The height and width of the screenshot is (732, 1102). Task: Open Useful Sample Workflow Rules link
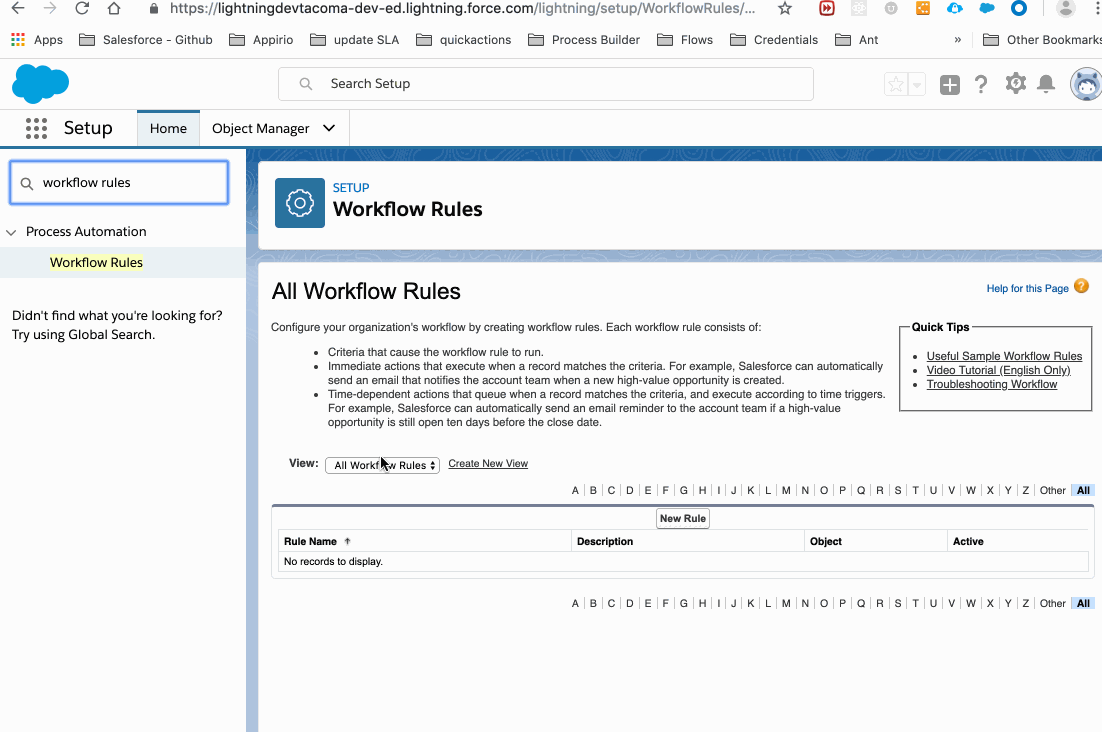coord(1004,356)
